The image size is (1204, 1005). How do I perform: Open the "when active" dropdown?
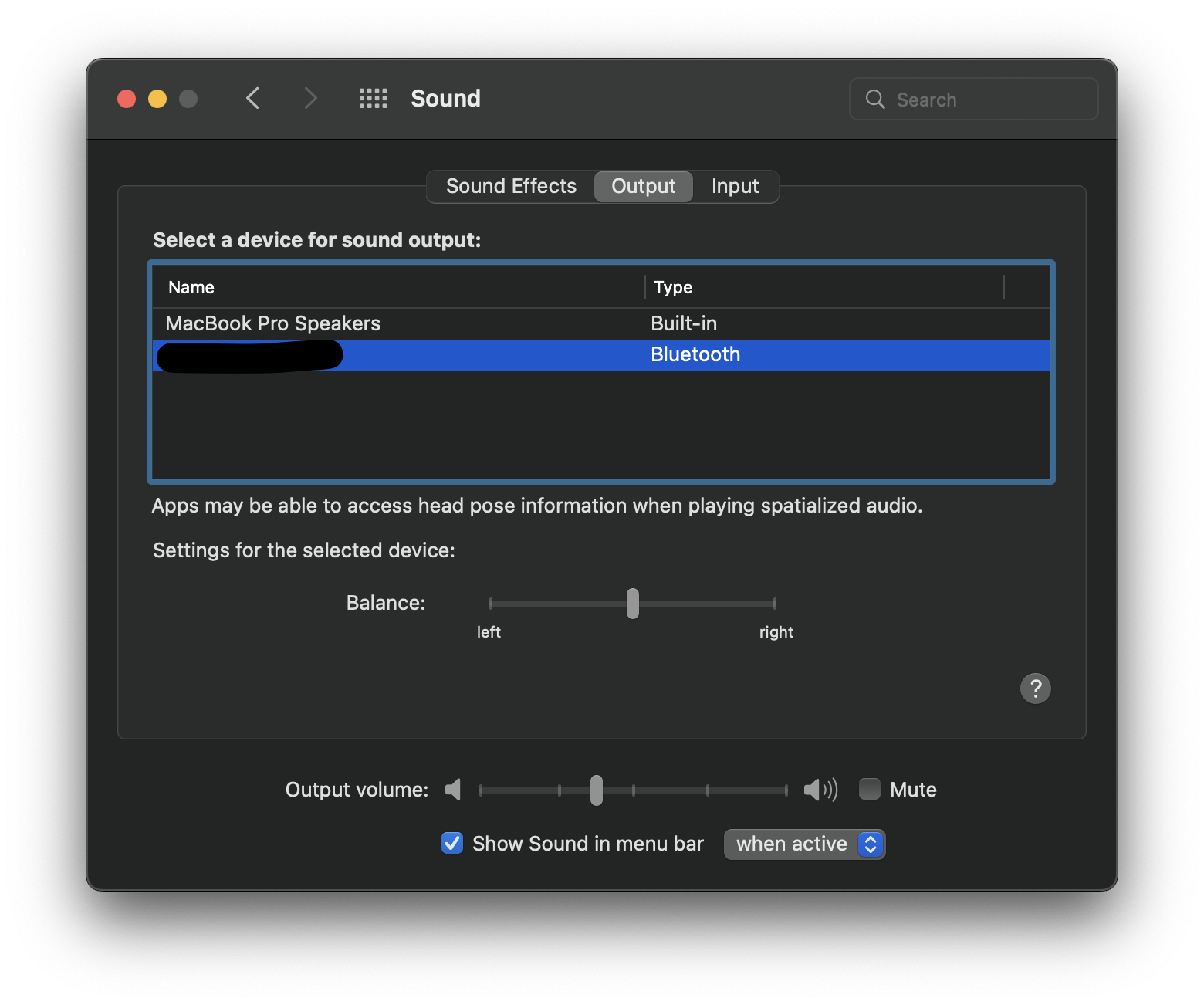pyautogui.click(x=804, y=844)
